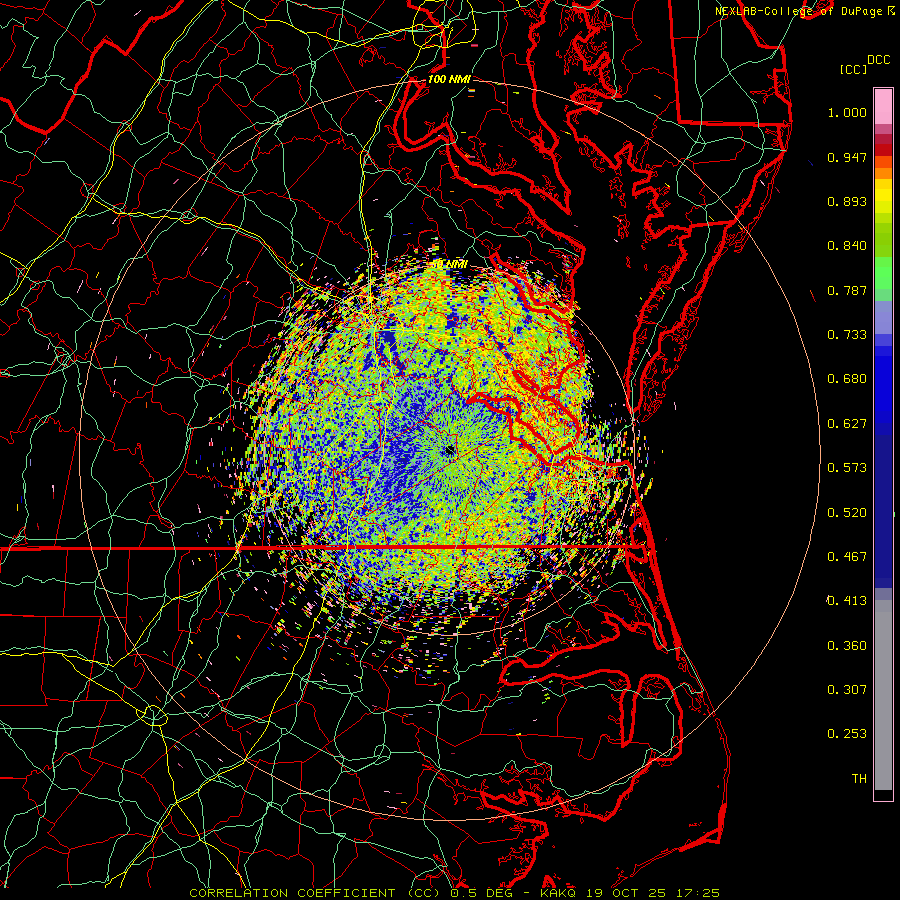Click the 19 OCT 25 date in caption
The image size is (900, 900).
(626, 893)
